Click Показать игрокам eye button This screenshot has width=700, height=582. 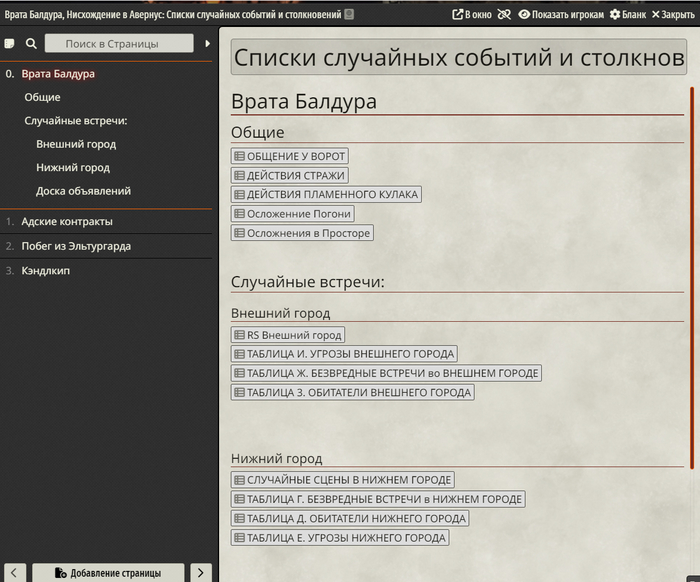tap(560, 15)
